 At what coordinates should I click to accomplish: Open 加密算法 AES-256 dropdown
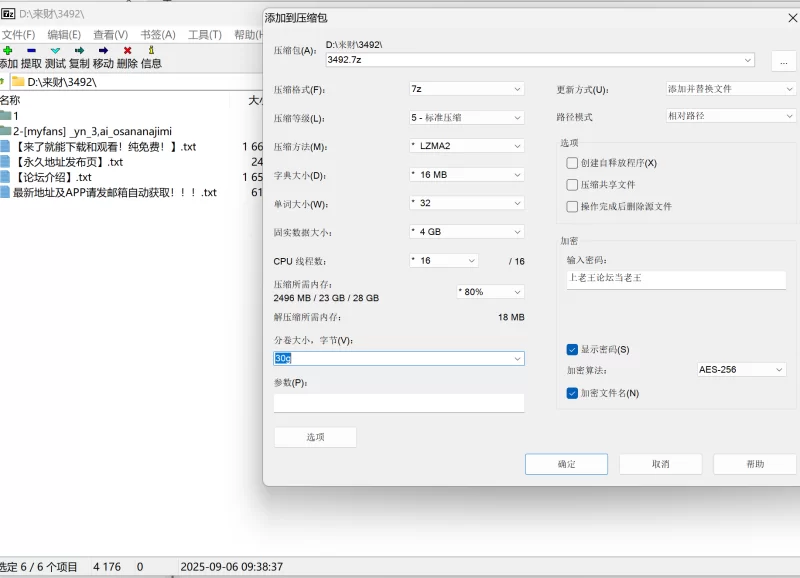coord(779,370)
